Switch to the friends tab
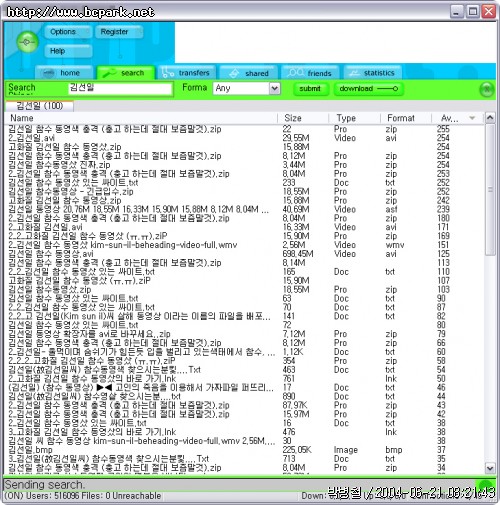500x505 pixels. (310, 73)
